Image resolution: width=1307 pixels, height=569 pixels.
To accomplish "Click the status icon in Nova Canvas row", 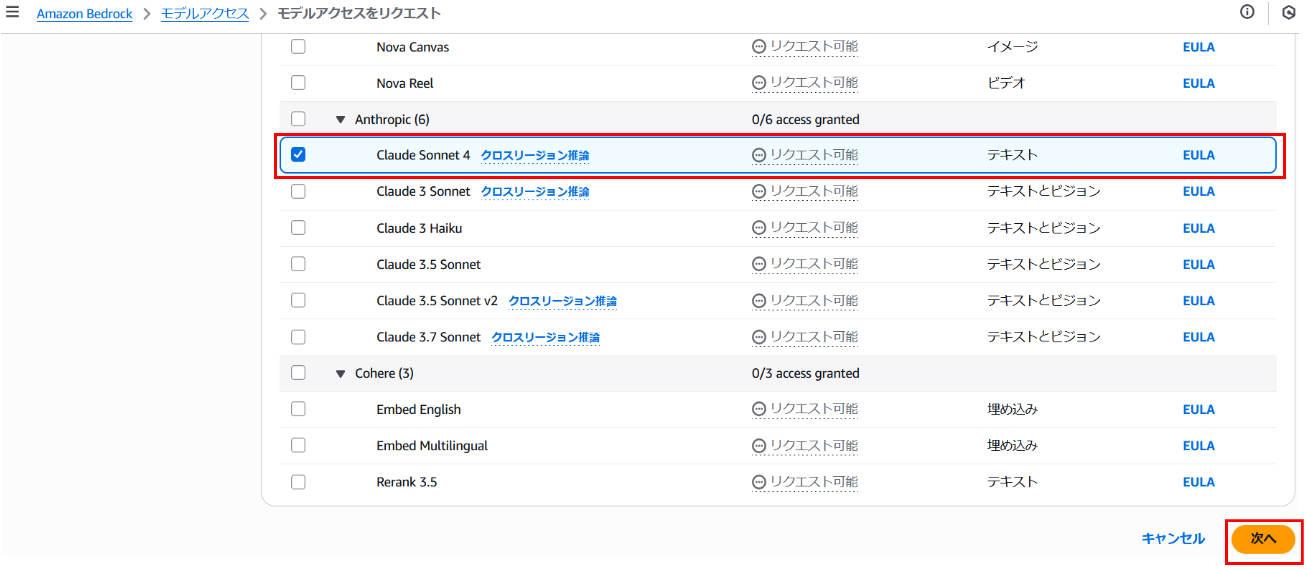I will (x=759, y=46).
